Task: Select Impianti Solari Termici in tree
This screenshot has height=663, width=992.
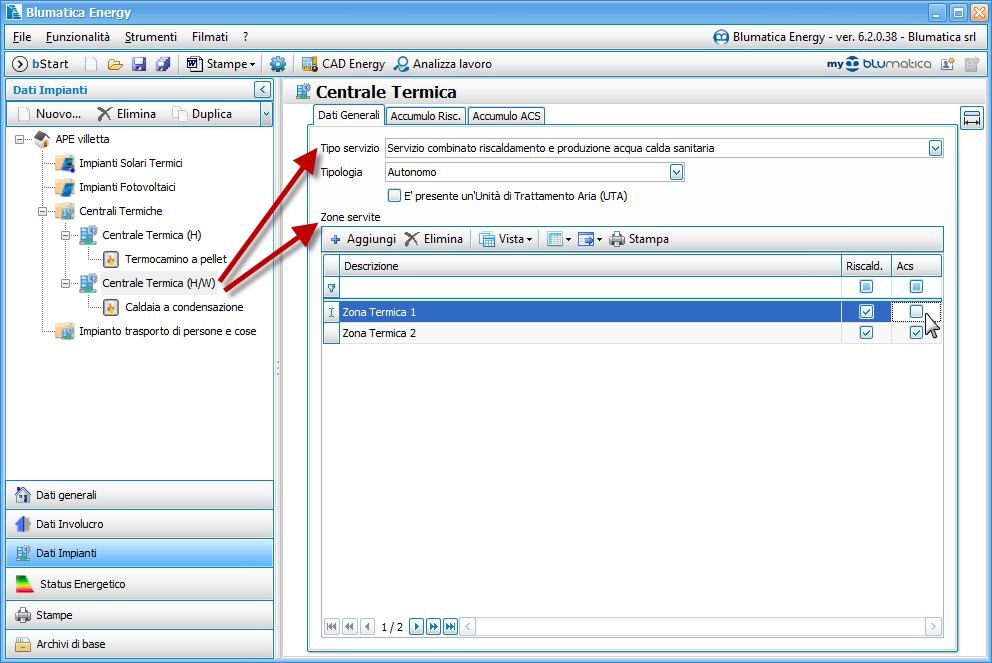Action: (130, 163)
